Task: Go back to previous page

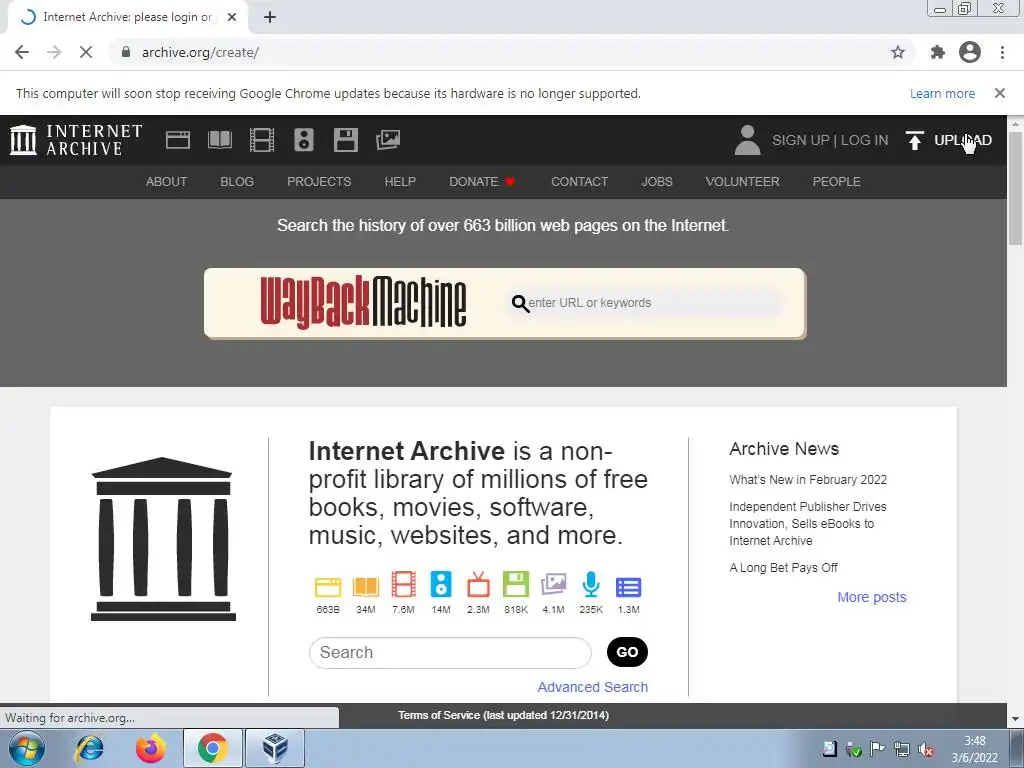Action: [22, 52]
